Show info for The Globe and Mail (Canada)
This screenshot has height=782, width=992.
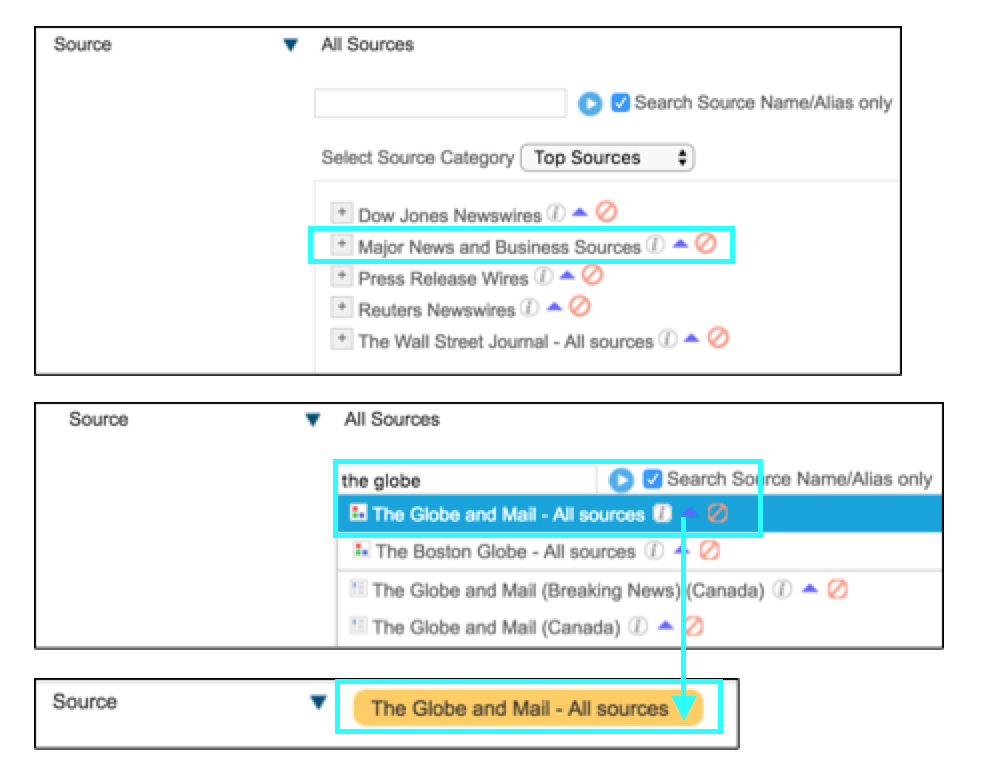[638, 626]
